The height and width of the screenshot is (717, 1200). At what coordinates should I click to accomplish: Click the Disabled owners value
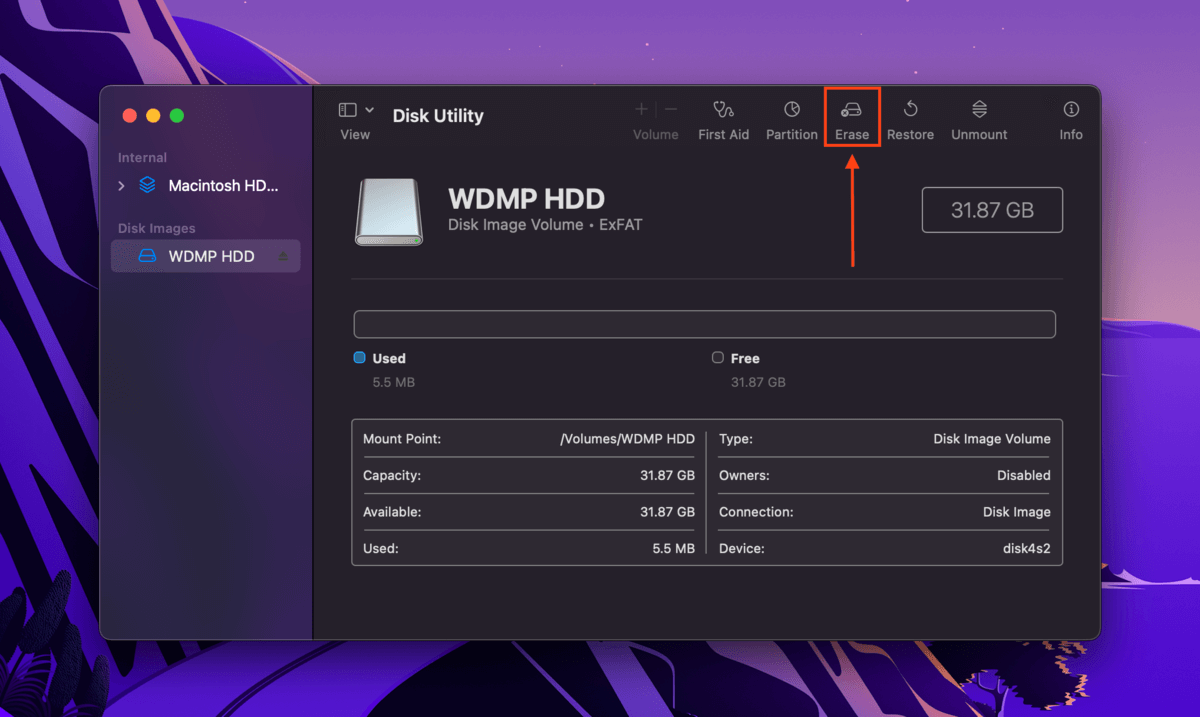tap(1024, 475)
